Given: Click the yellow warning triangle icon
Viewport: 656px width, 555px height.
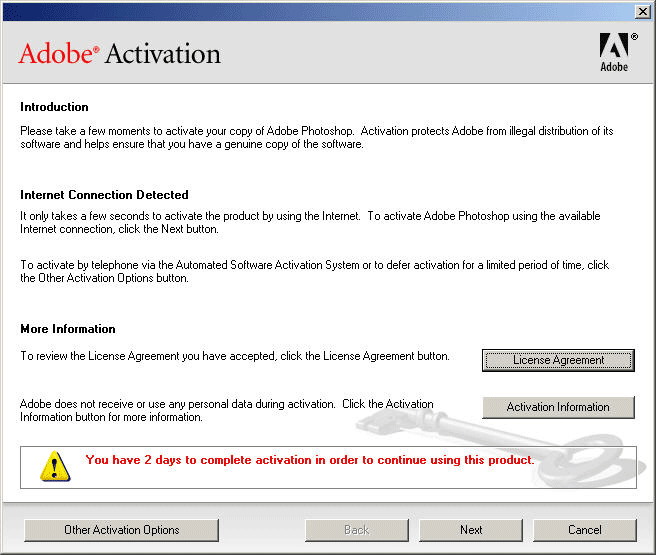Looking at the screenshot, I should click(55, 466).
